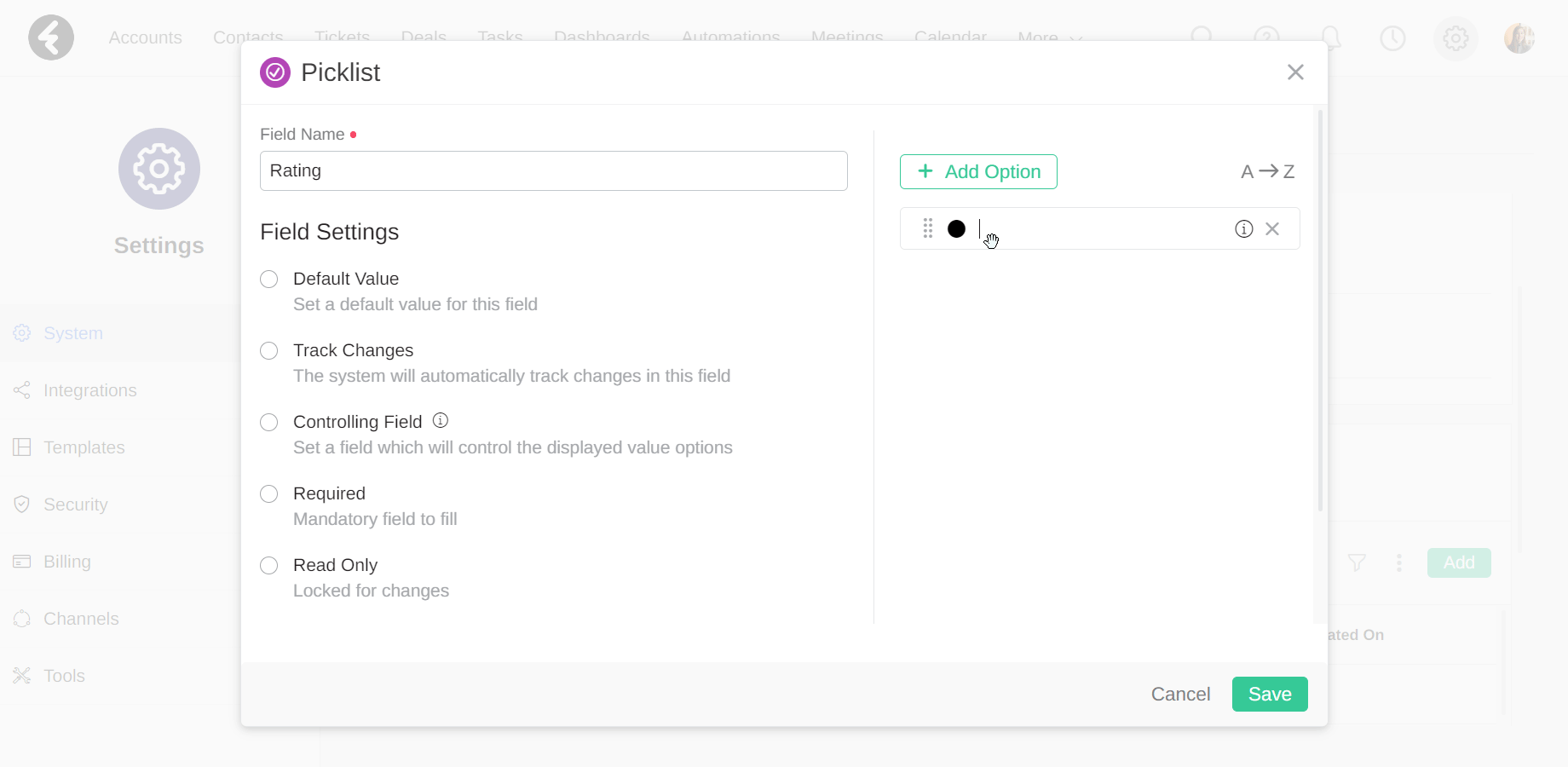Click the Field Name input containing Rating

[x=554, y=170]
